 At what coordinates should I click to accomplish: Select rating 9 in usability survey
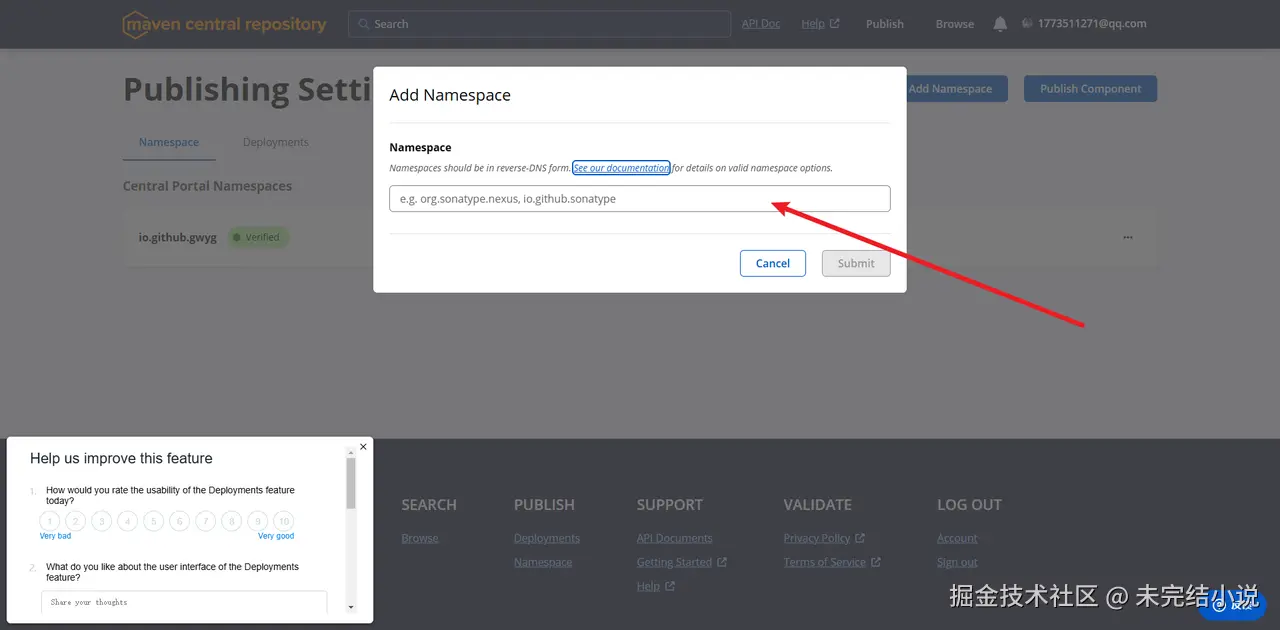pyautogui.click(x=257, y=521)
